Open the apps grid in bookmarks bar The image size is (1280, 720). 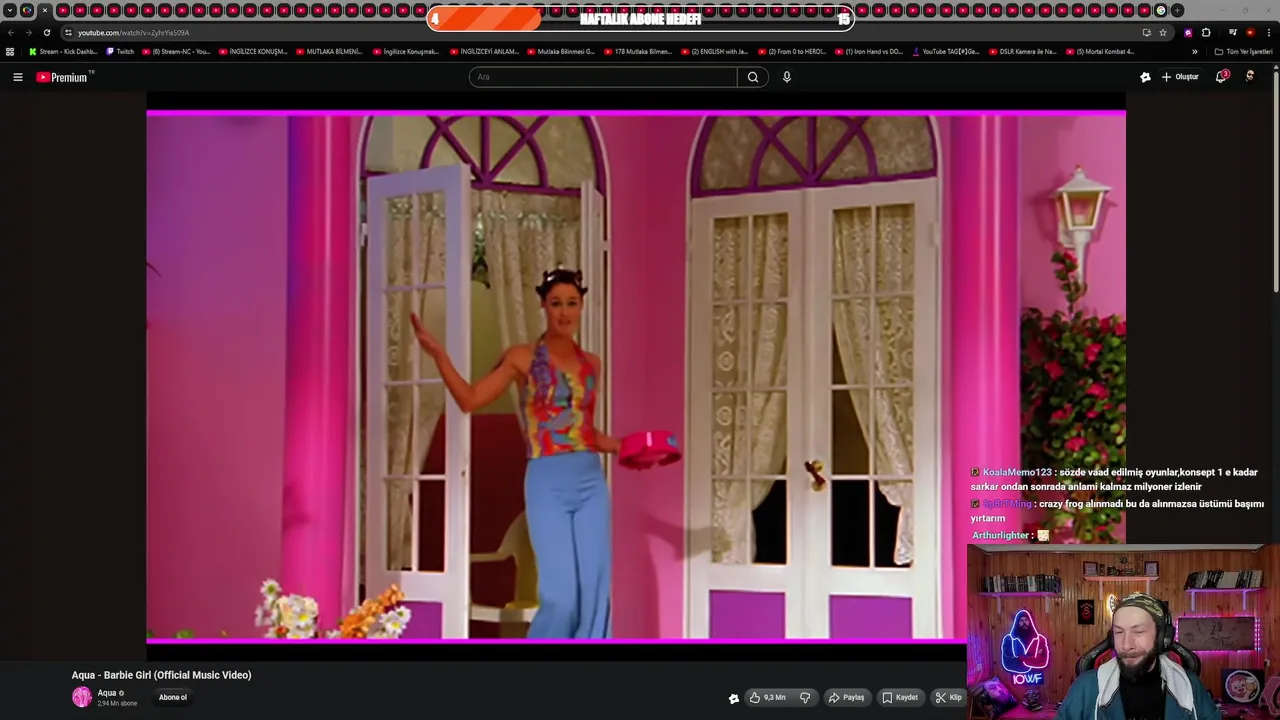10,52
